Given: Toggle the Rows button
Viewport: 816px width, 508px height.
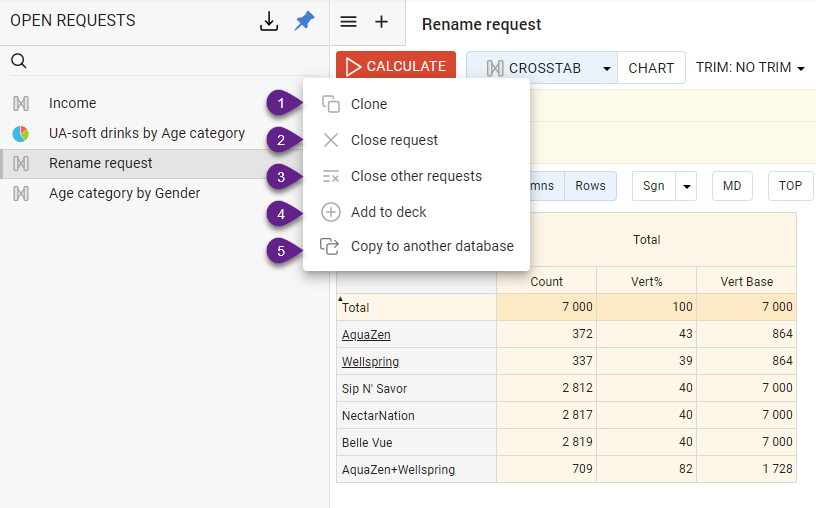Looking at the screenshot, I should click(x=590, y=186).
